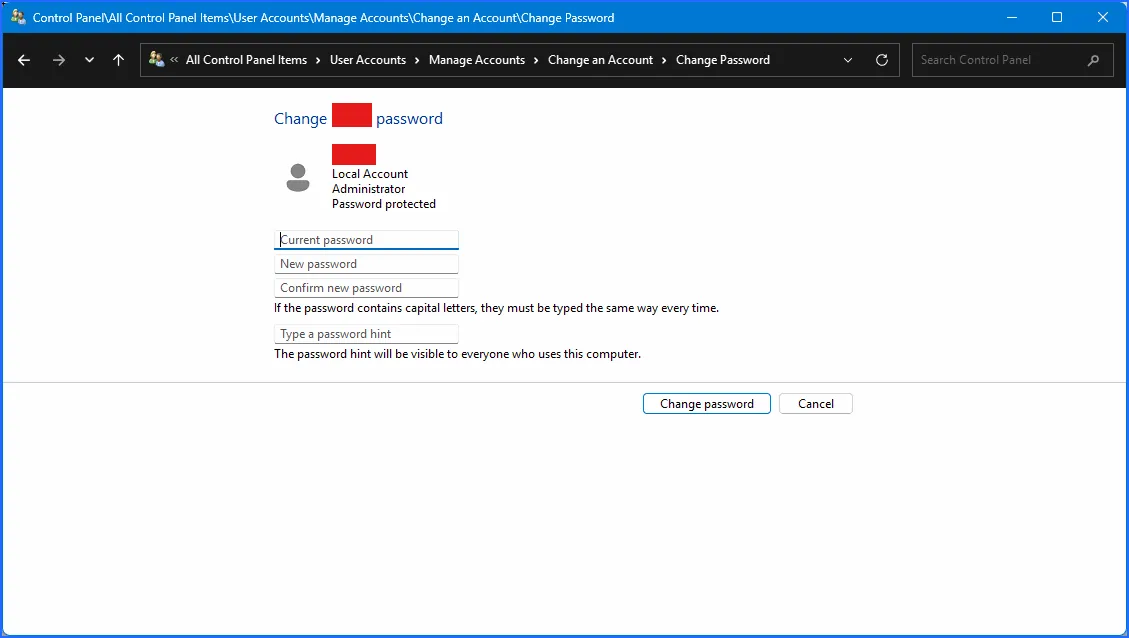
Task: Click the user account avatar picture
Action: coord(298,178)
